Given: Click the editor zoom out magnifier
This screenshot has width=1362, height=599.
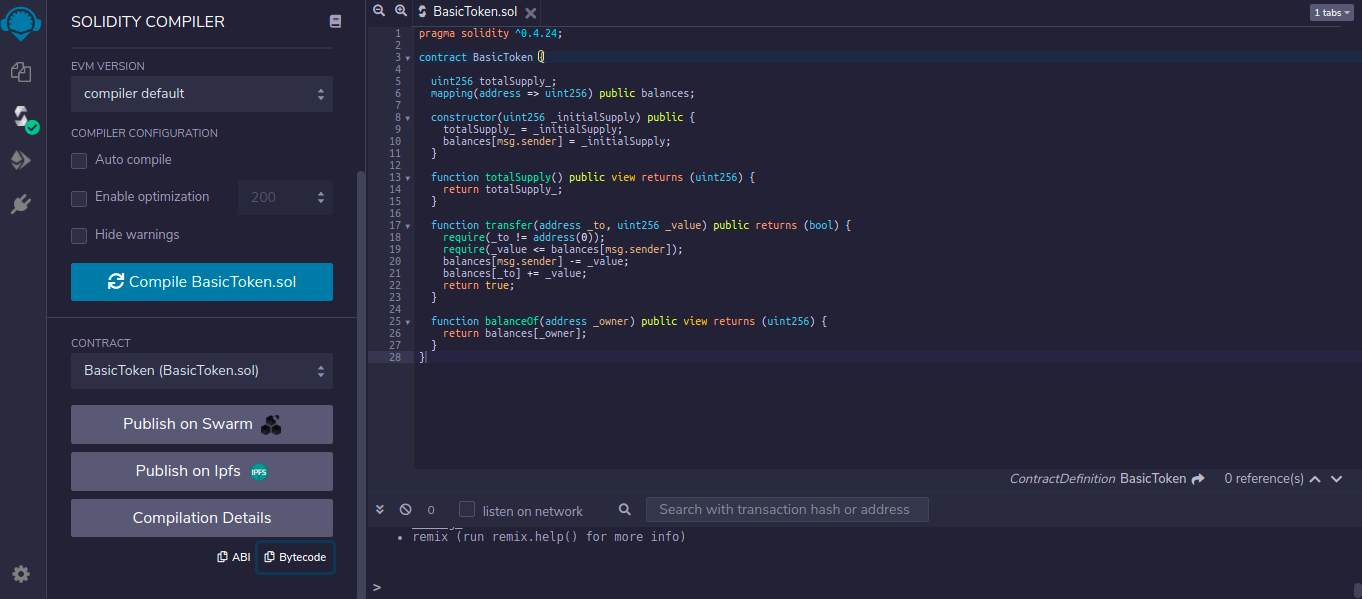Looking at the screenshot, I should pos(379,11).
